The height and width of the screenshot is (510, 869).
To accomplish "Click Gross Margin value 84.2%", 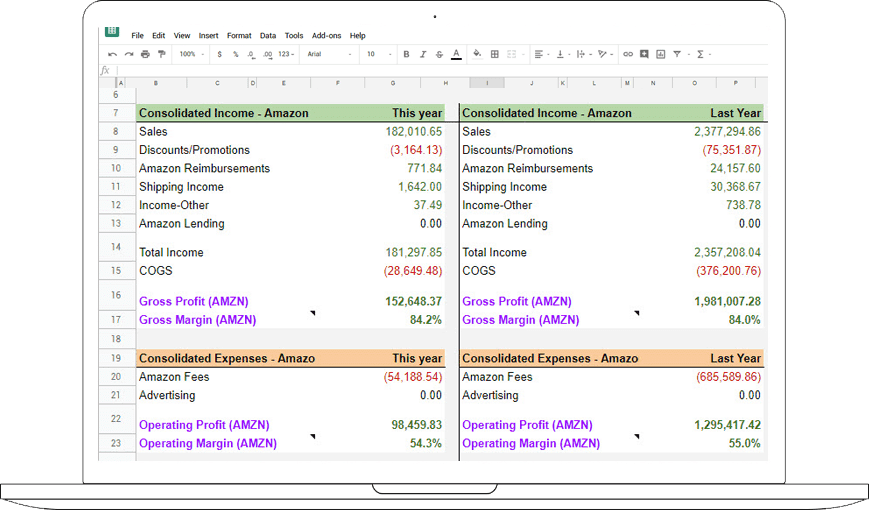I will [x=426, y=320].
